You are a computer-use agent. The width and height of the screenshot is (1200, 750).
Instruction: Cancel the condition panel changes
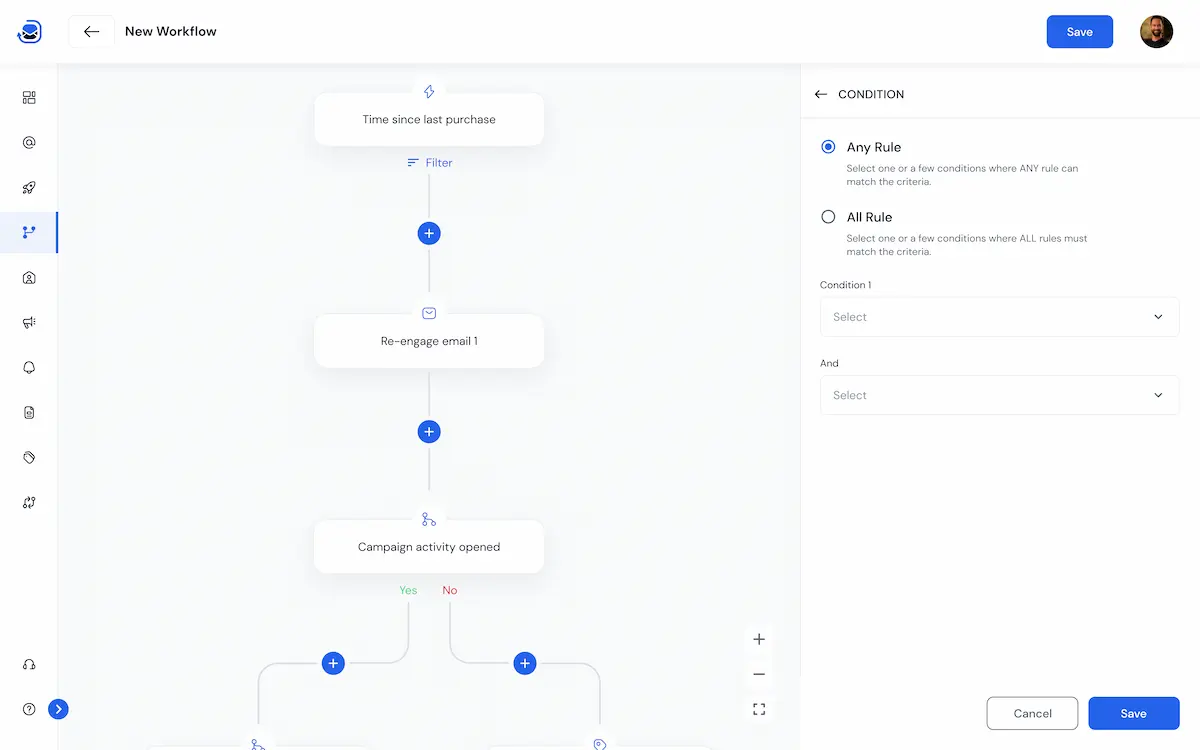1032,713
